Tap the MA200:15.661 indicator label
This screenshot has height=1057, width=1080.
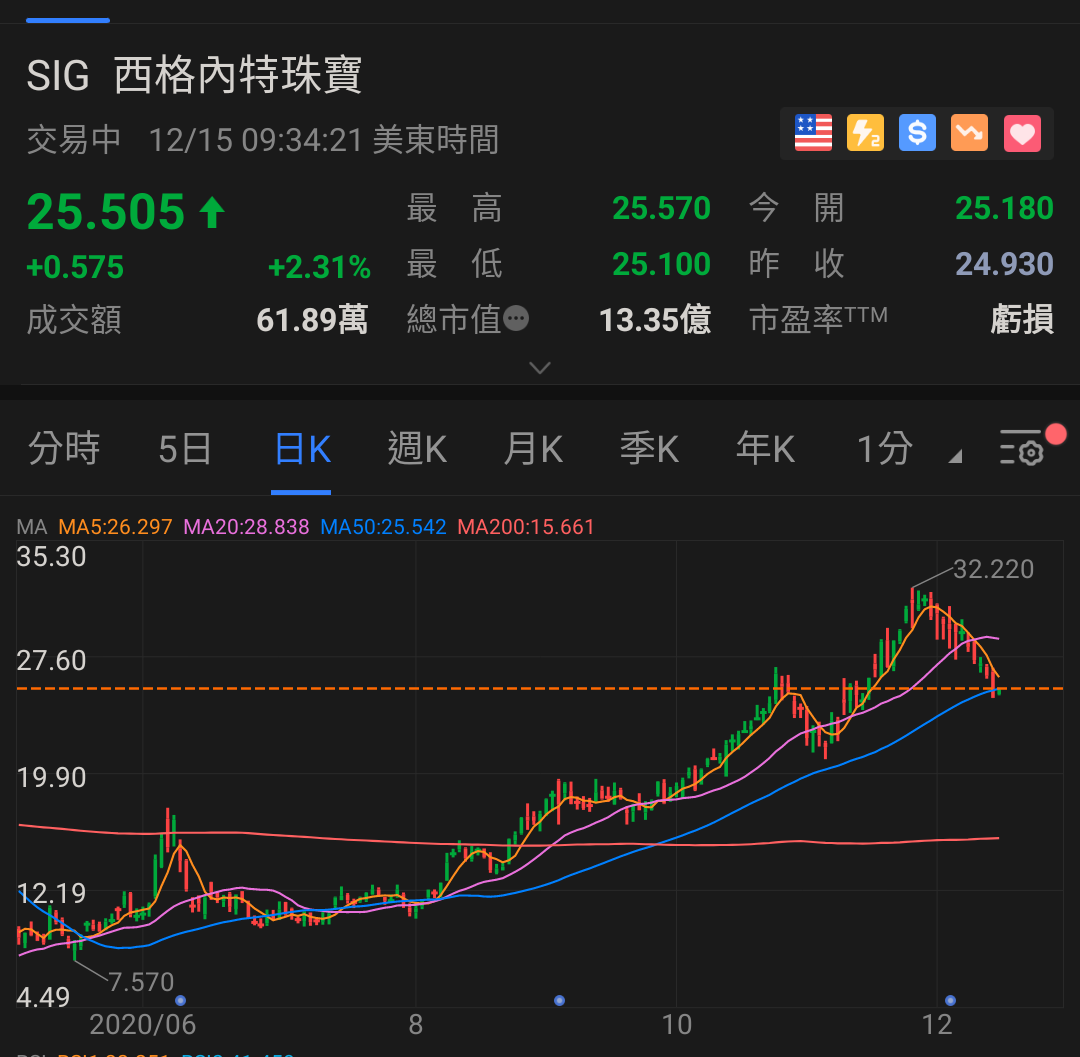[x=526, y=527]
